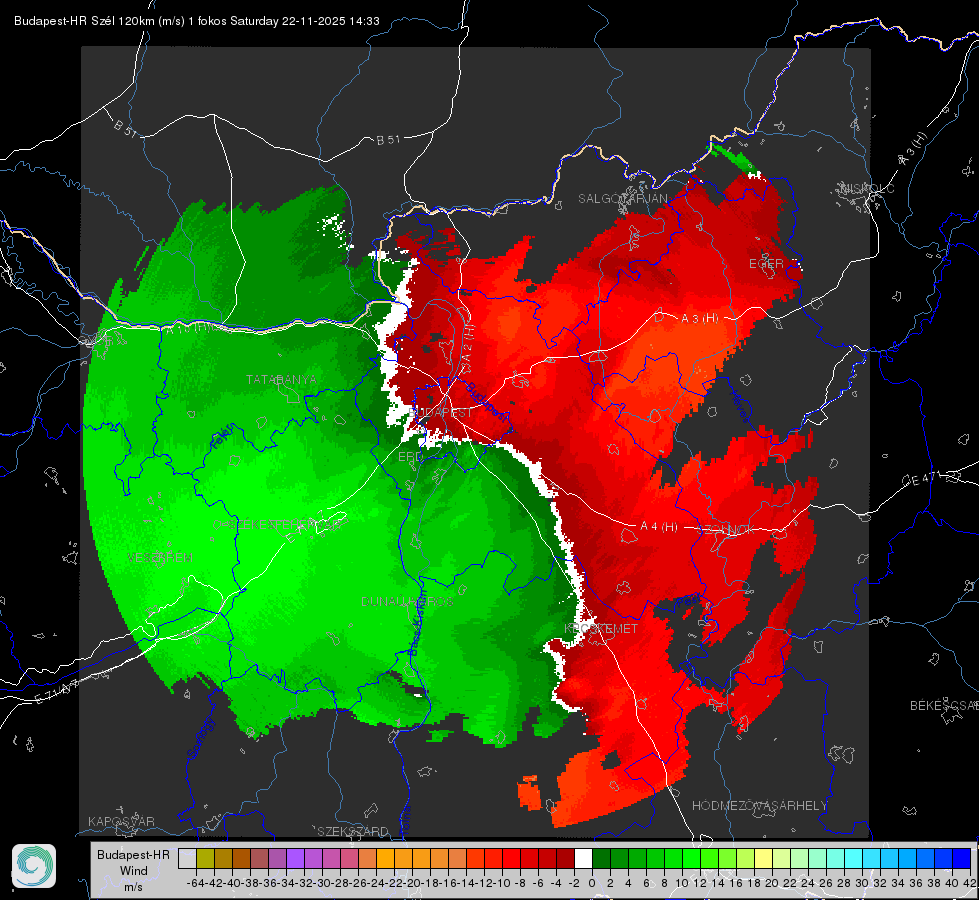Click the blue Somogy county label
The width and height of the screenshot is (979, 900).
[x=201, y=738]
